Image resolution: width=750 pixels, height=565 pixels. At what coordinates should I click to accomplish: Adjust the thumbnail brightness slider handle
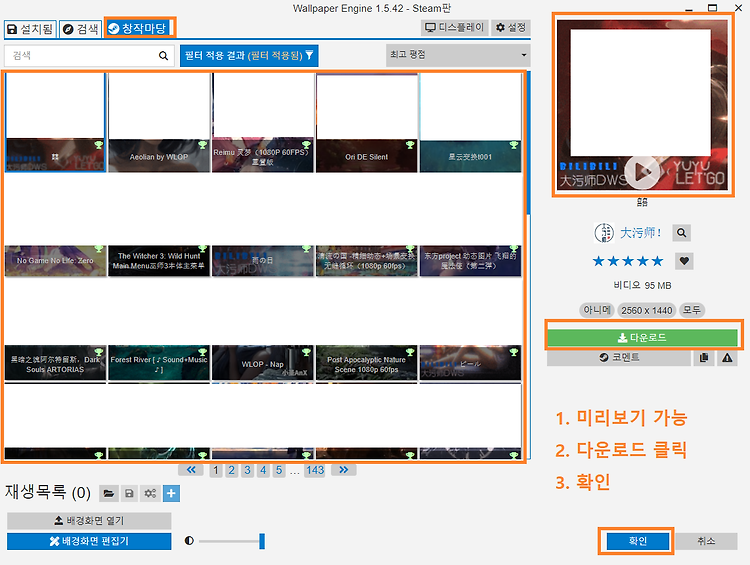tap(262, 541)
